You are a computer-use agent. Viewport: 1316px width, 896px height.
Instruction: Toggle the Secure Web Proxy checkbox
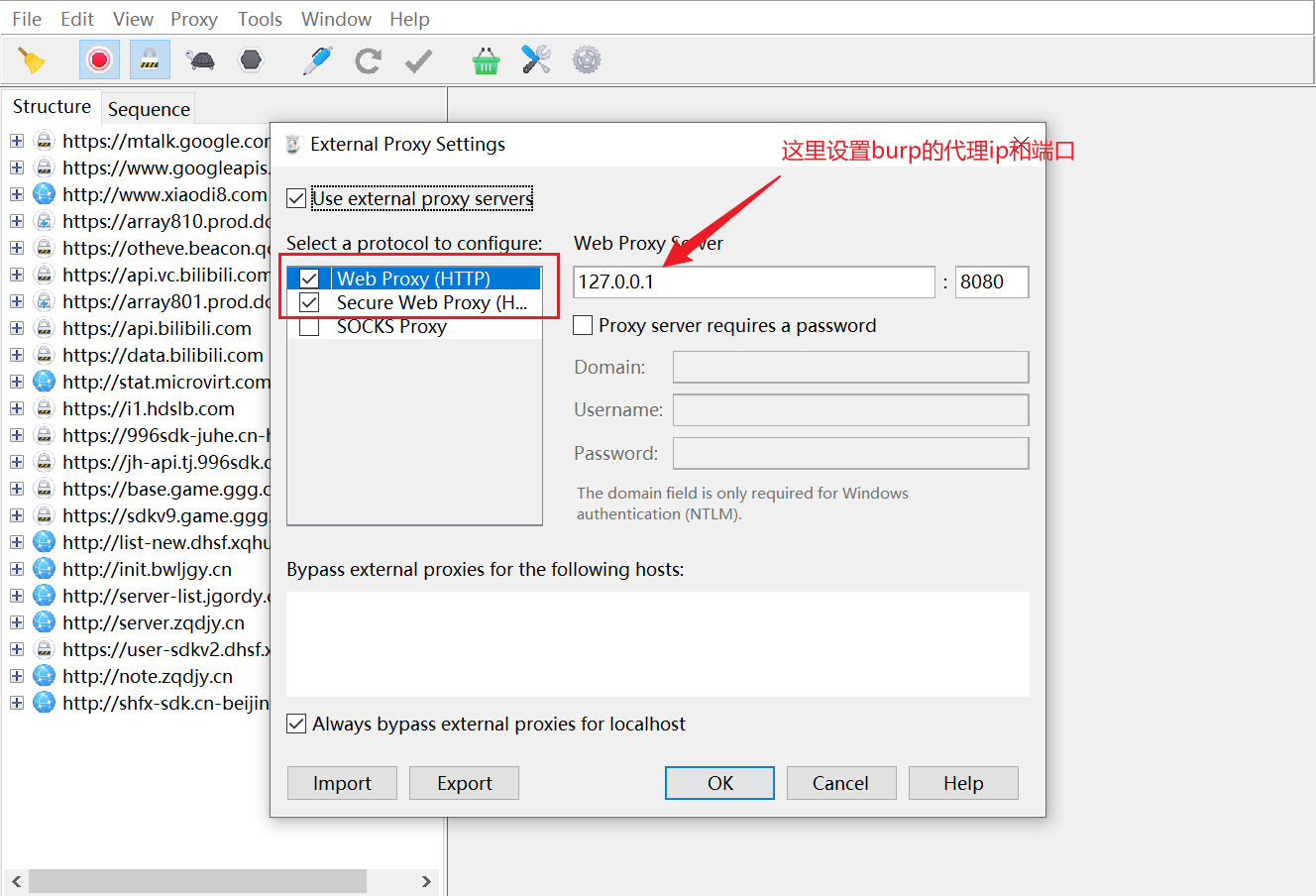click(309, 302)
